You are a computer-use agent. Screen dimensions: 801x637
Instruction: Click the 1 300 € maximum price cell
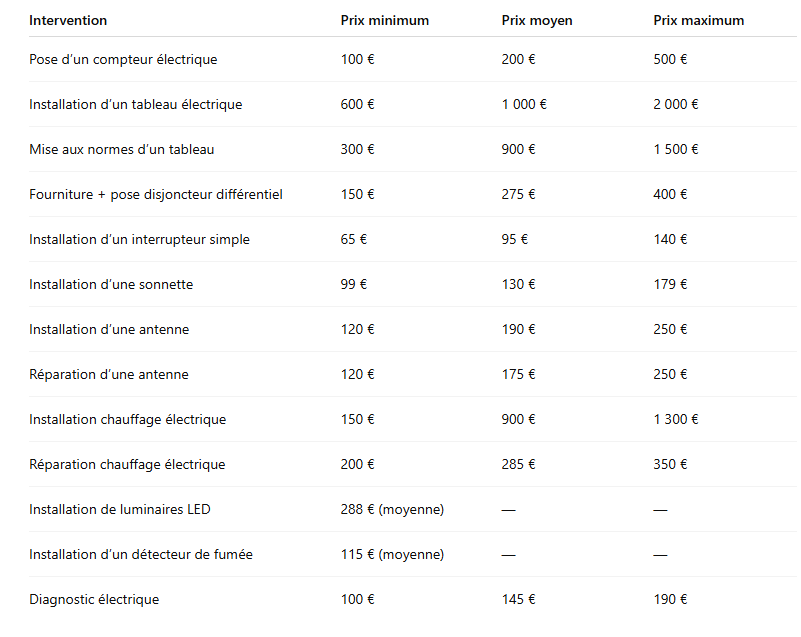click(x=676, y=419)
